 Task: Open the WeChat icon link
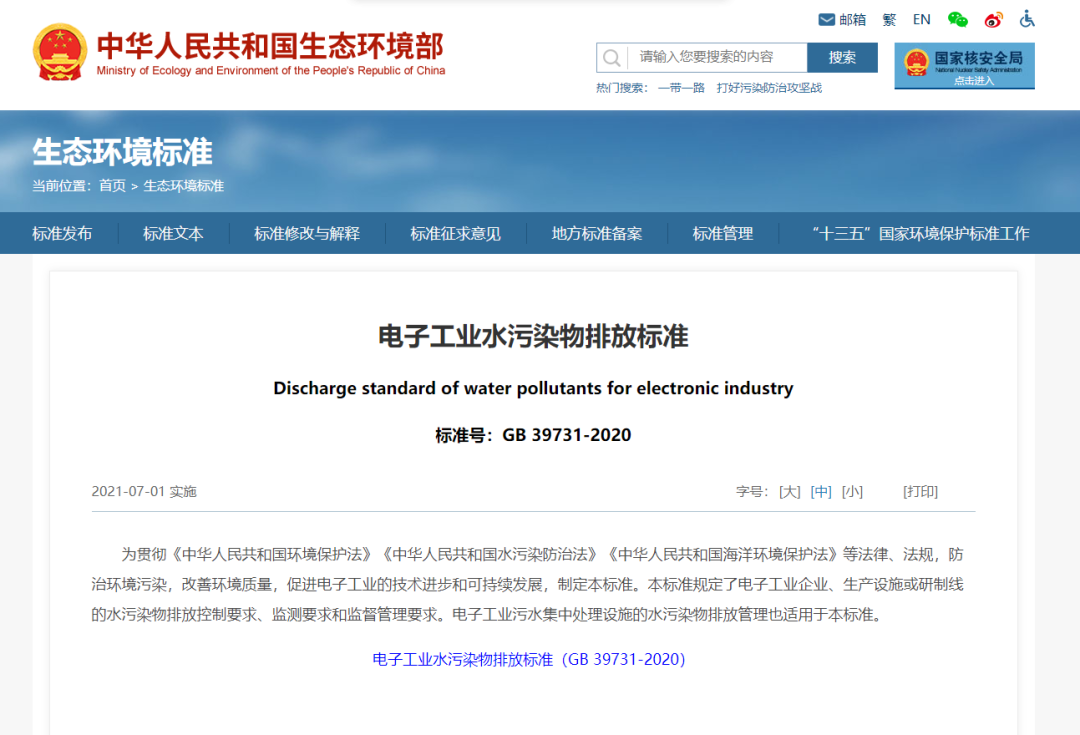pyautogui.click(x=958, y=19)
